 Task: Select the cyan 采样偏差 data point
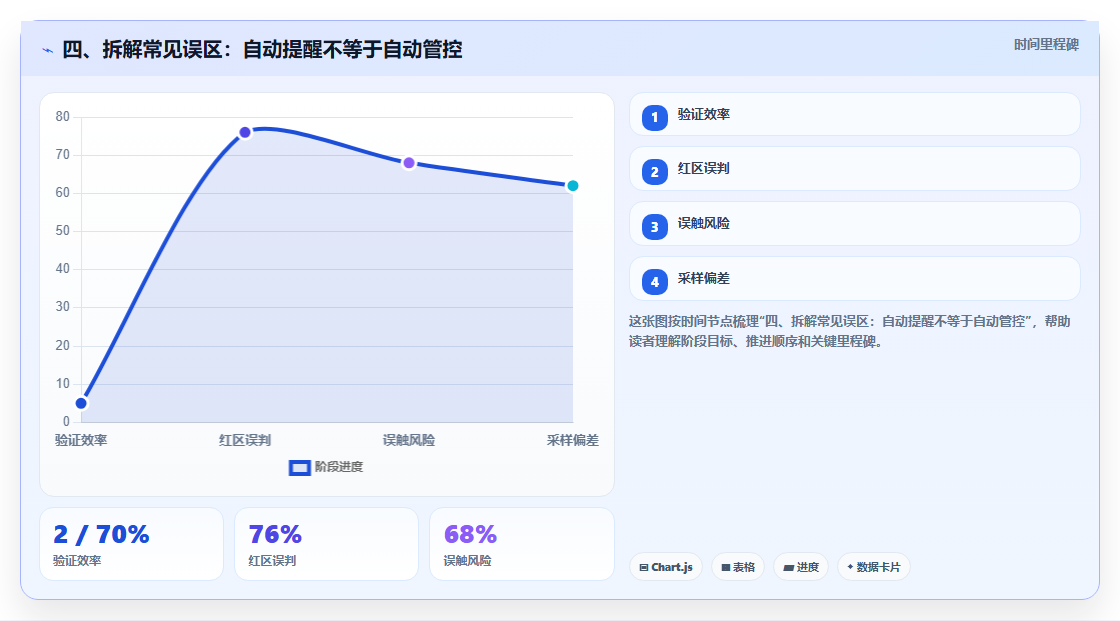tap(572, 186)
